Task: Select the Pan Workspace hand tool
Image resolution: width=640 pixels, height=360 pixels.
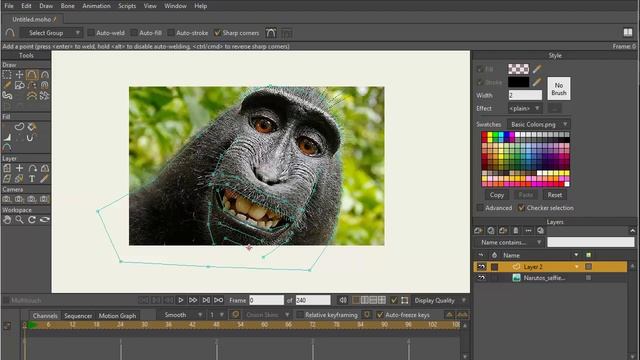Action: coord(7,220)
